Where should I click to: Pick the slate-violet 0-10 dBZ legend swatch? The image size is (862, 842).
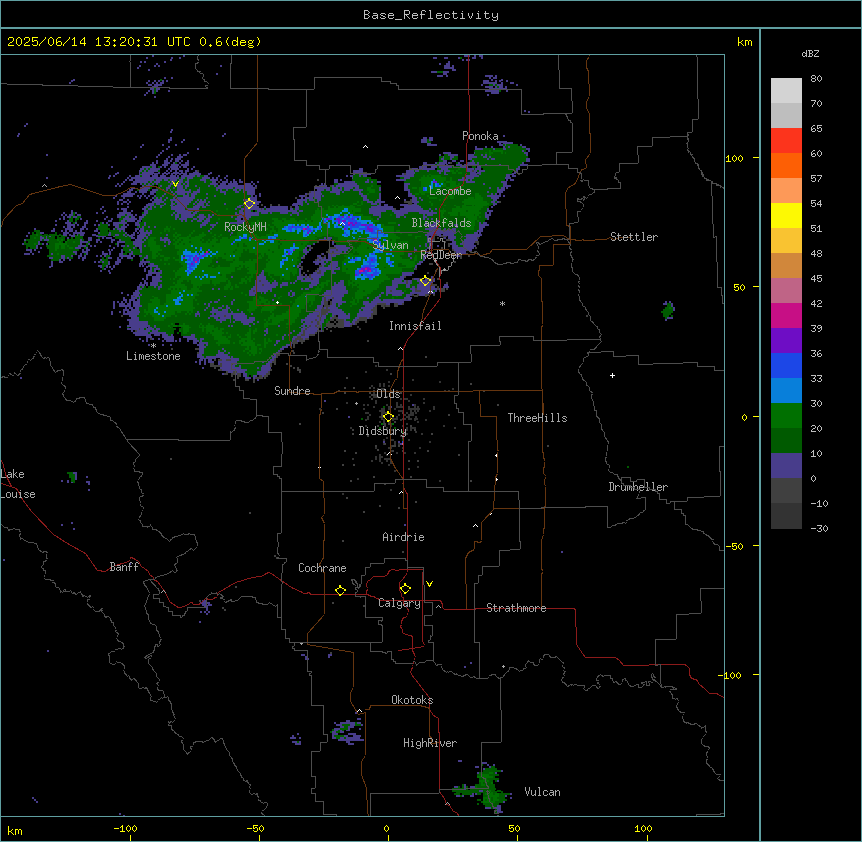point(786,466)
